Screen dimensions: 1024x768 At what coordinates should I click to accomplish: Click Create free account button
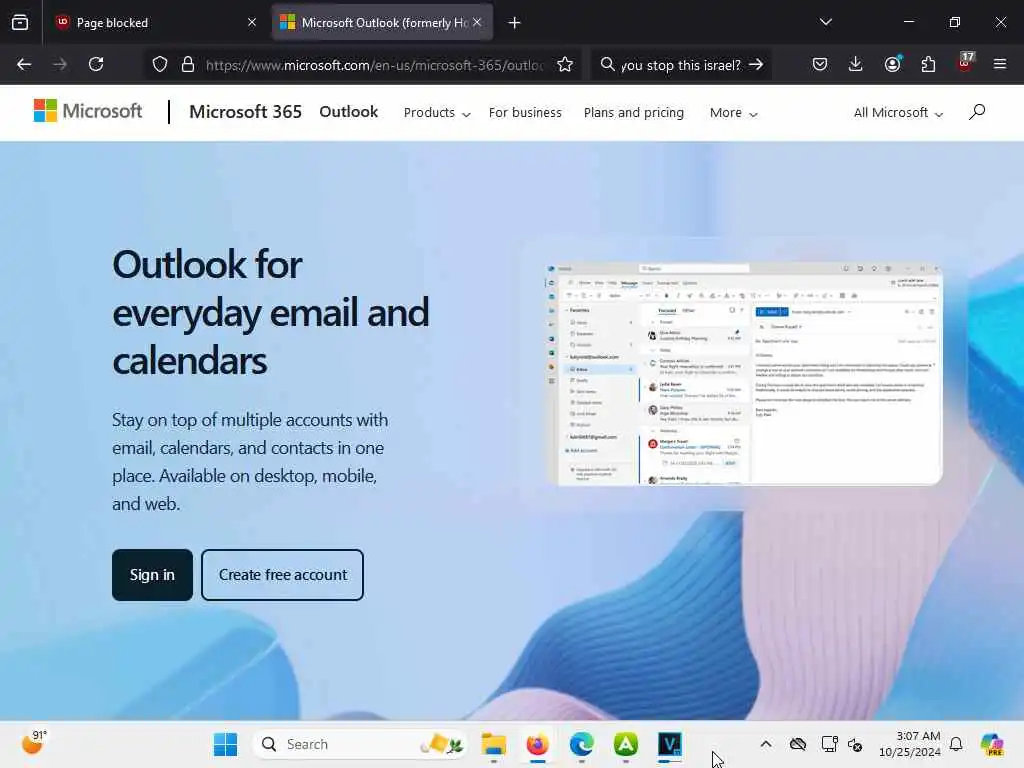click(x=282, y=575)
